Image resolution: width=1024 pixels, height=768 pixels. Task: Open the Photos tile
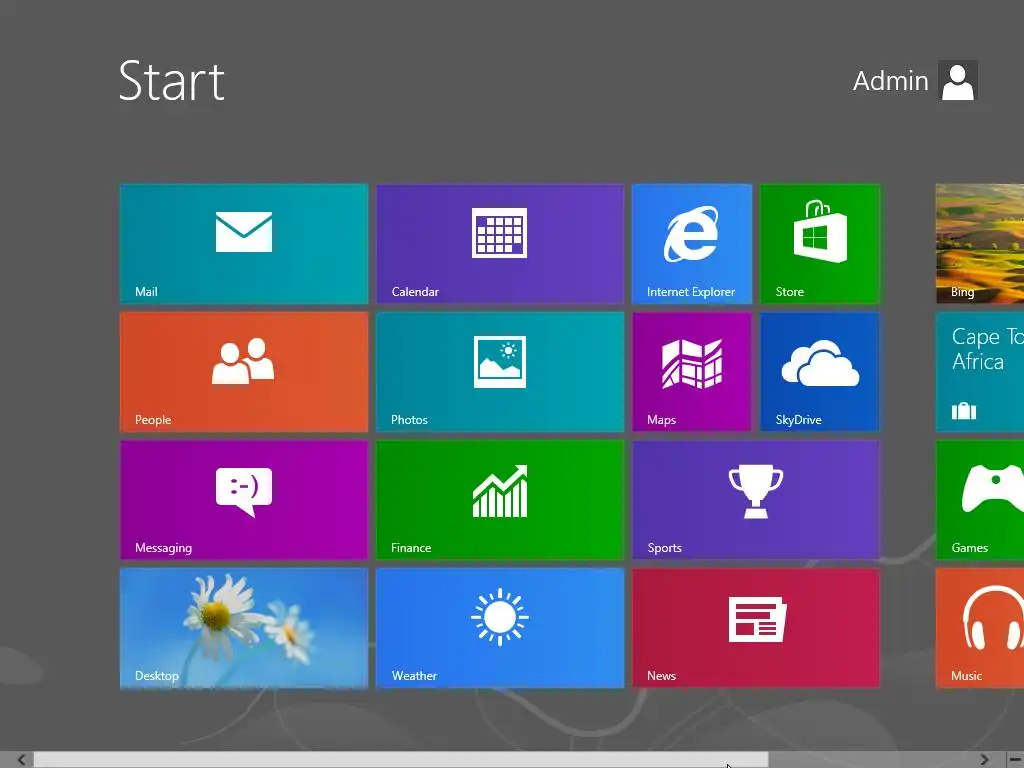pyautogui.click(x=500, y=372)
